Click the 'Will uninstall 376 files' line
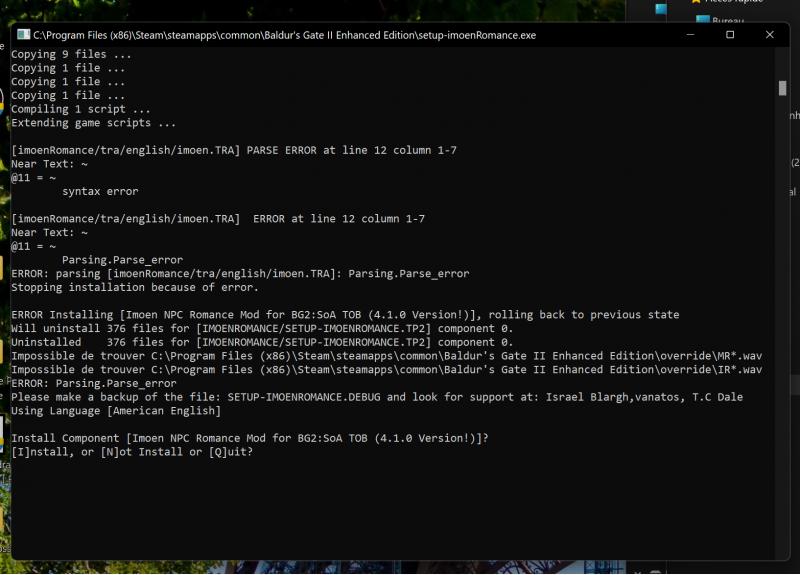The width and height of the screenshot is (800, 575). (262, 329)
